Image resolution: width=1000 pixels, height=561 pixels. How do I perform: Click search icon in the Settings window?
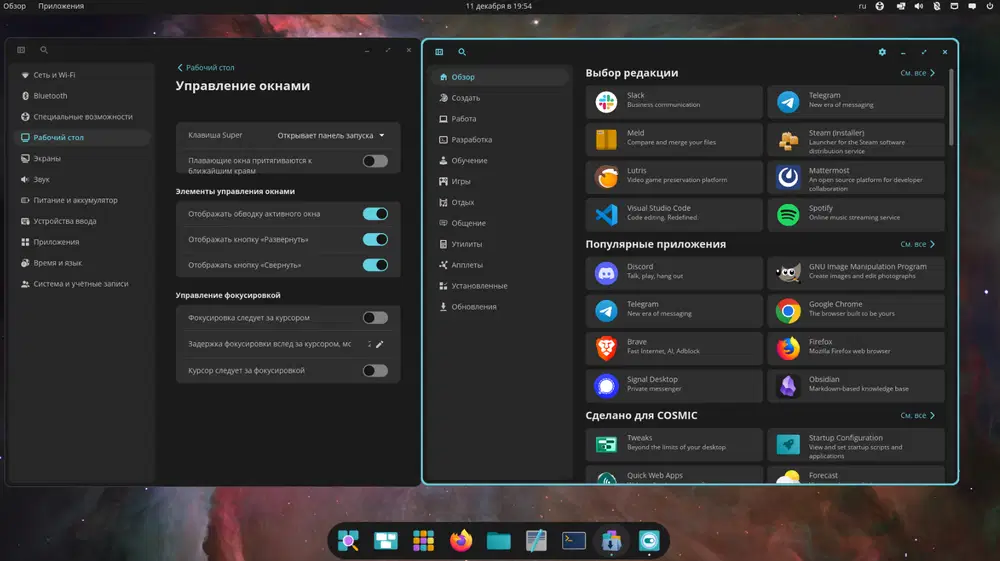[44, 50]
